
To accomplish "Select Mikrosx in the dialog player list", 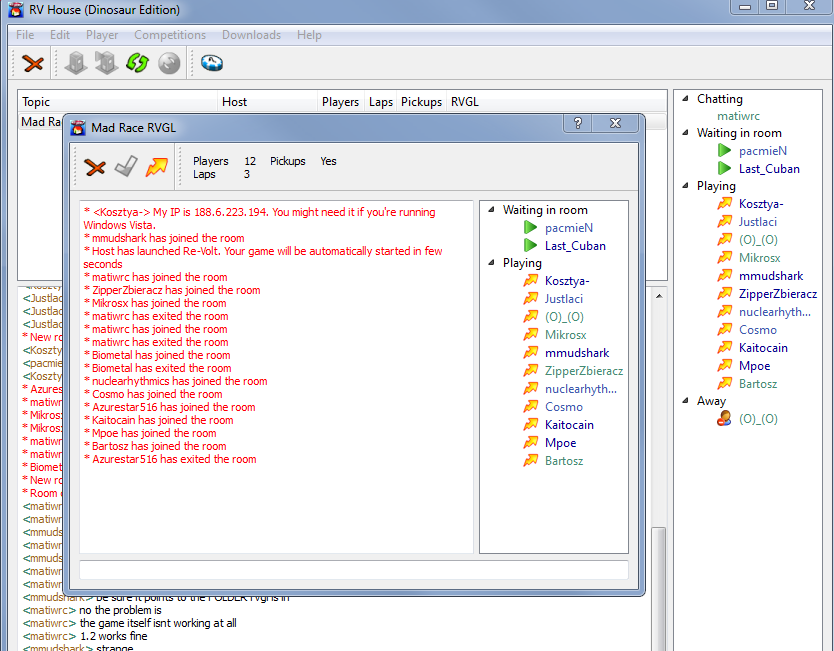I will click(565, 335).
